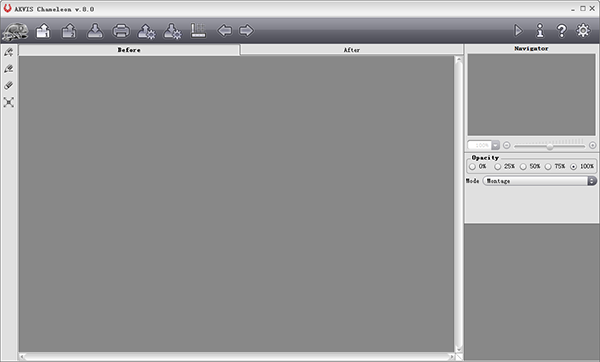Viewport: 600px width, 362px height.
Task: Select the Drop Area pencil tool
Action: 9,69
